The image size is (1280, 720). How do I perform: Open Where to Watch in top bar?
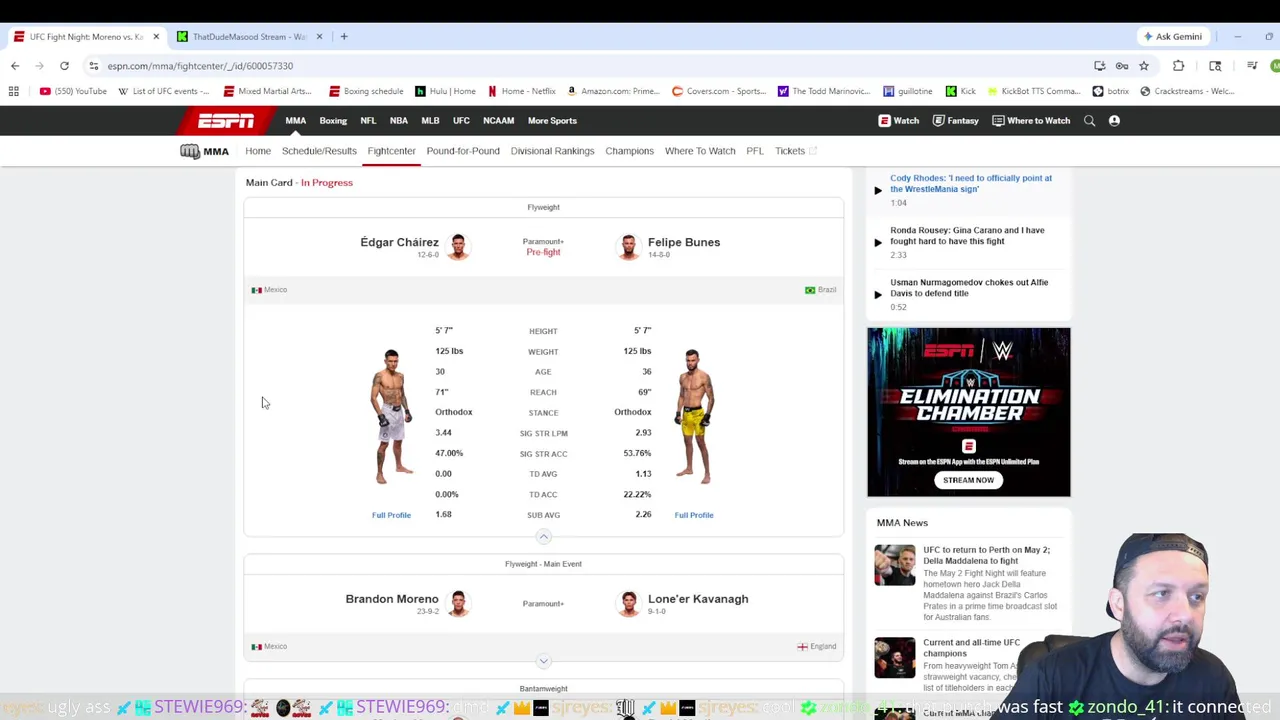click(x=1031, y=121)
